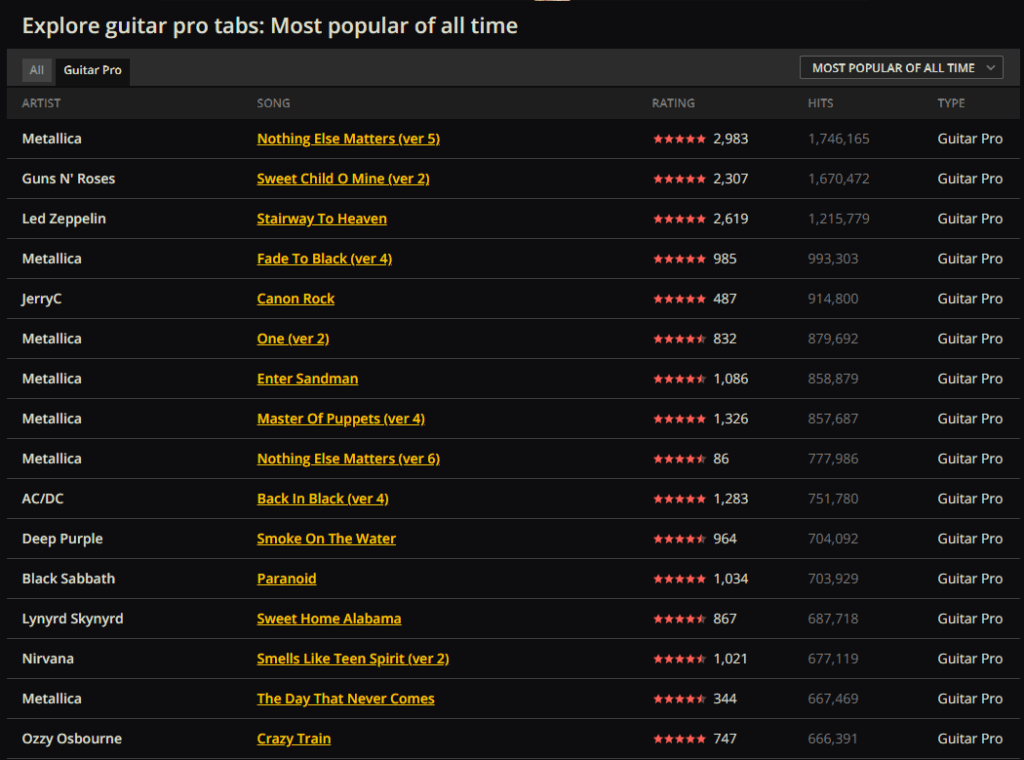Select the stars beside Enter Sandman
Screen dimensions: 1024x760
[679, 379]
